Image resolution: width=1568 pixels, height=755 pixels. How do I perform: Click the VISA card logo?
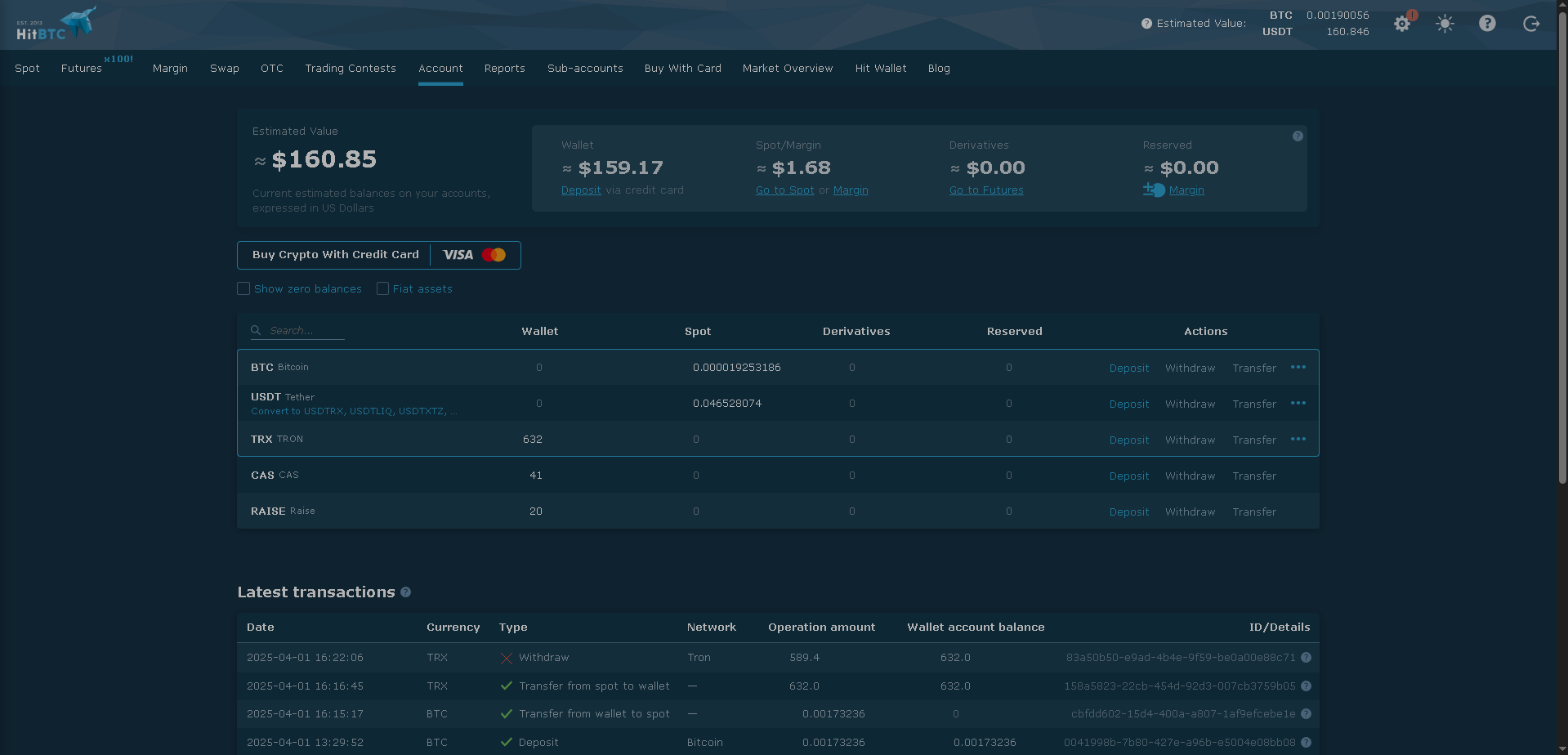tap(458, 255)
